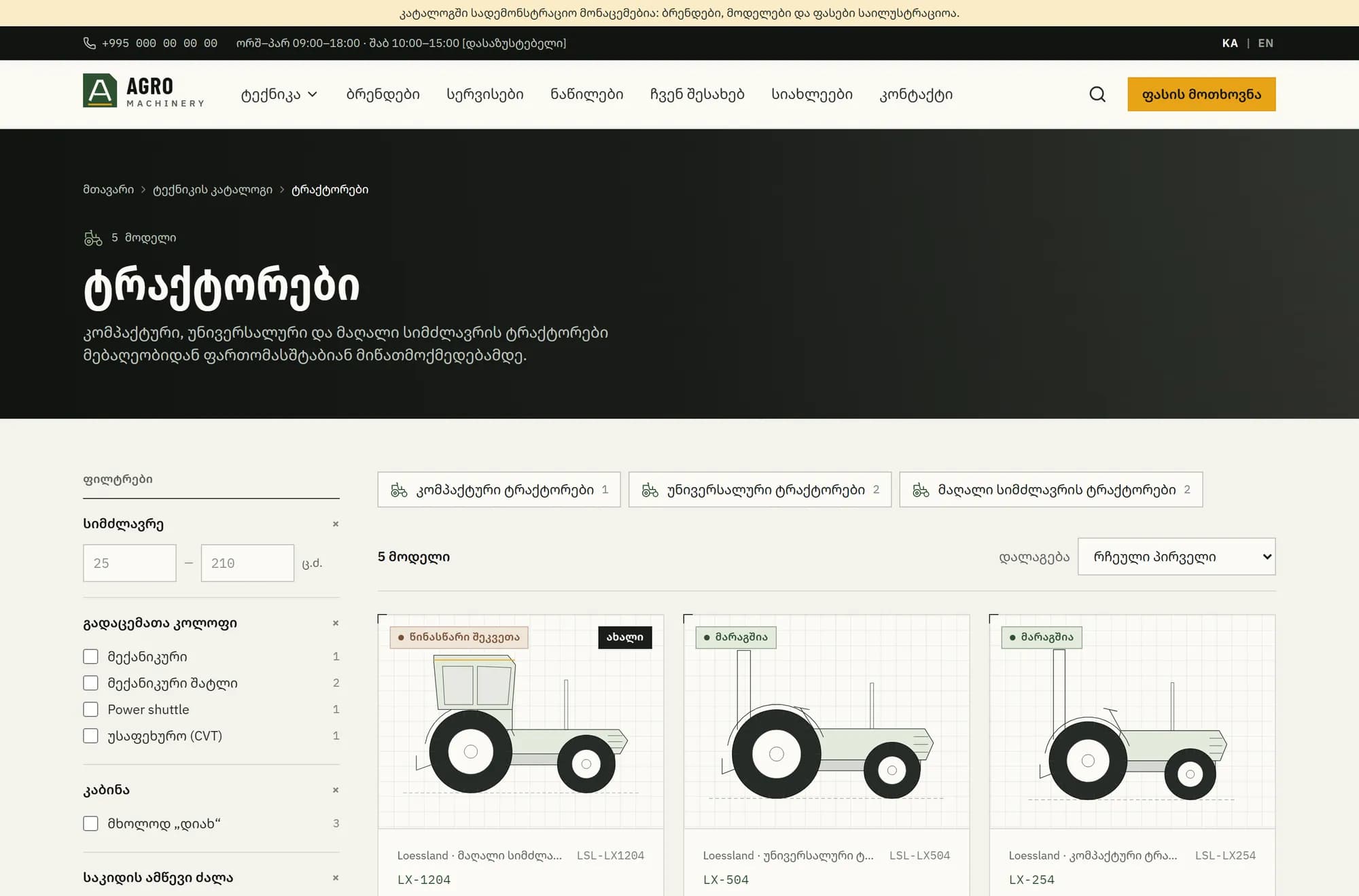This screenshot has width=1359, height=896.
Task: Switch language to EN
Action: pos(1265,43)
